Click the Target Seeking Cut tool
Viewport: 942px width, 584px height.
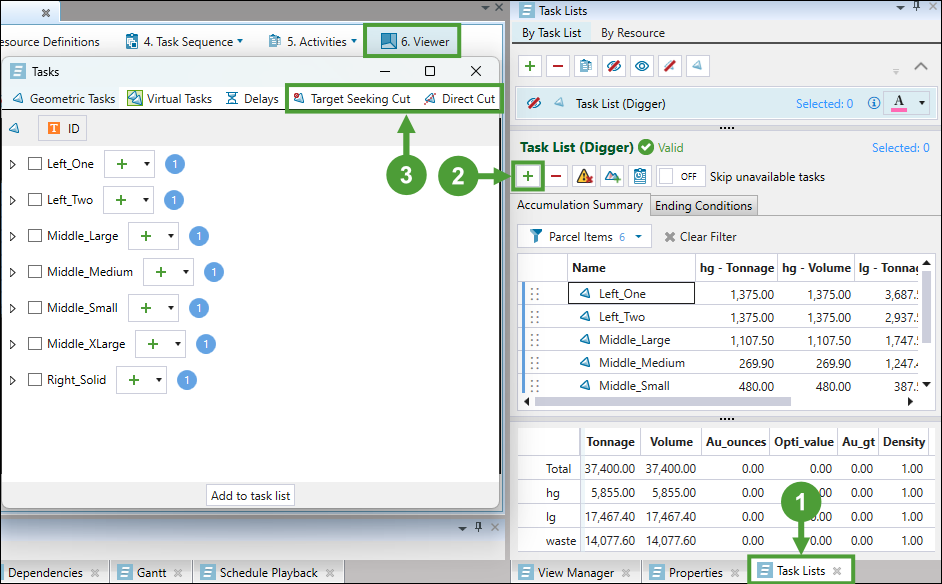352,99
